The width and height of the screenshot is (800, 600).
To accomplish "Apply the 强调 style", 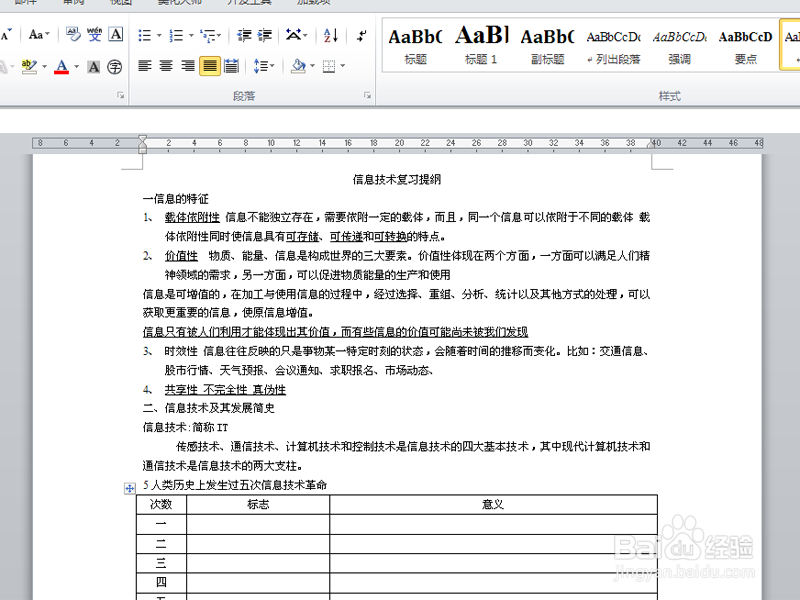I will coord(680,46).
